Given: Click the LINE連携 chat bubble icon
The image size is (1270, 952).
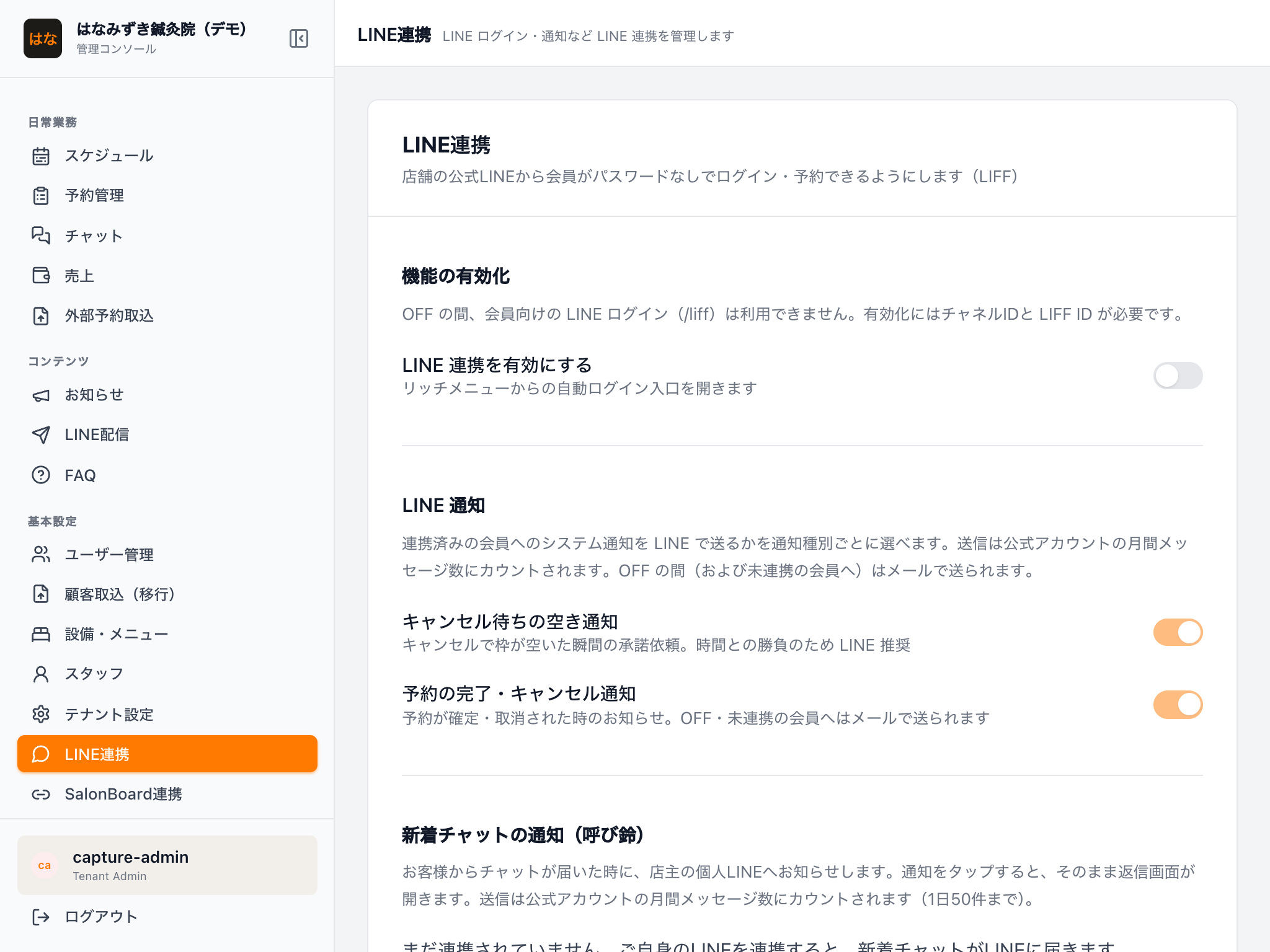Looking at the screenshot, I should pos(41,754).
